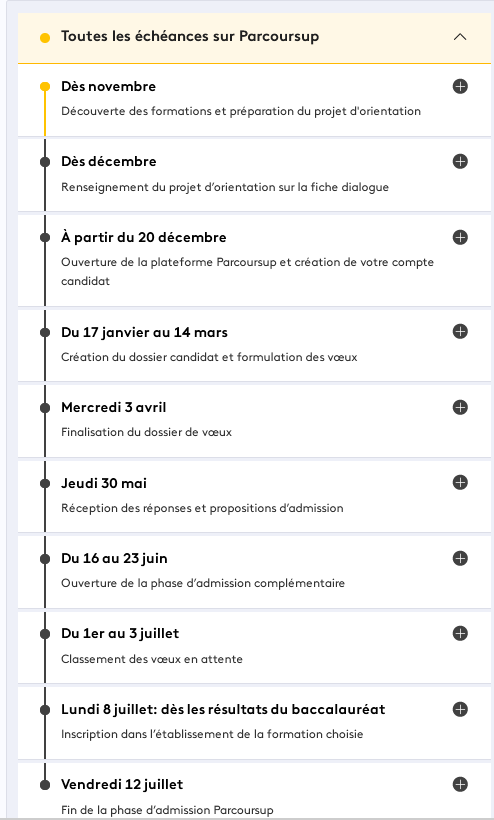Screen dimensions: 494x820
Task: Expand the Du 17 janvier au 14 mars plus icon
Action: point(460,332)
